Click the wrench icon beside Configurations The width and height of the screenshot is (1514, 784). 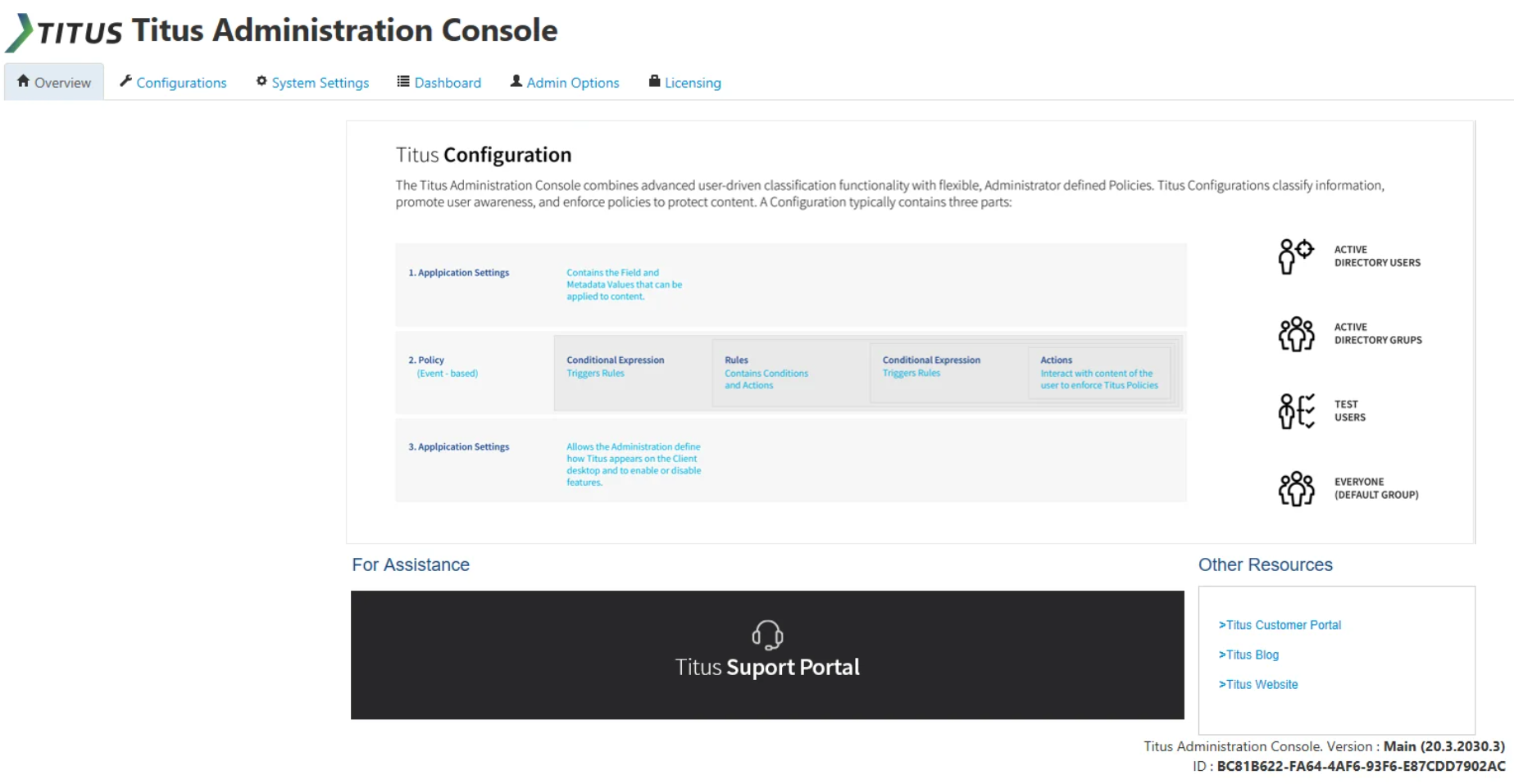coord(125,81)
